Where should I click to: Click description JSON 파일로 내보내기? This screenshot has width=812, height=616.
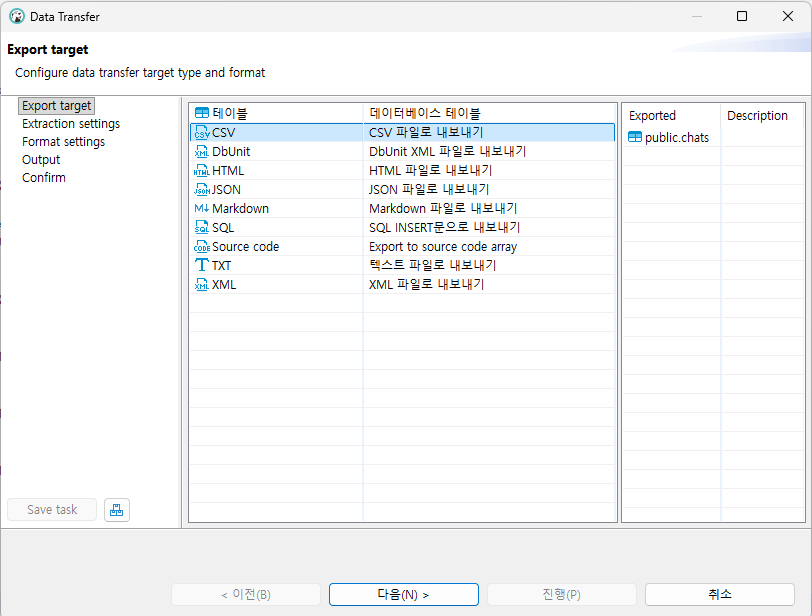(x=429, y=189)
